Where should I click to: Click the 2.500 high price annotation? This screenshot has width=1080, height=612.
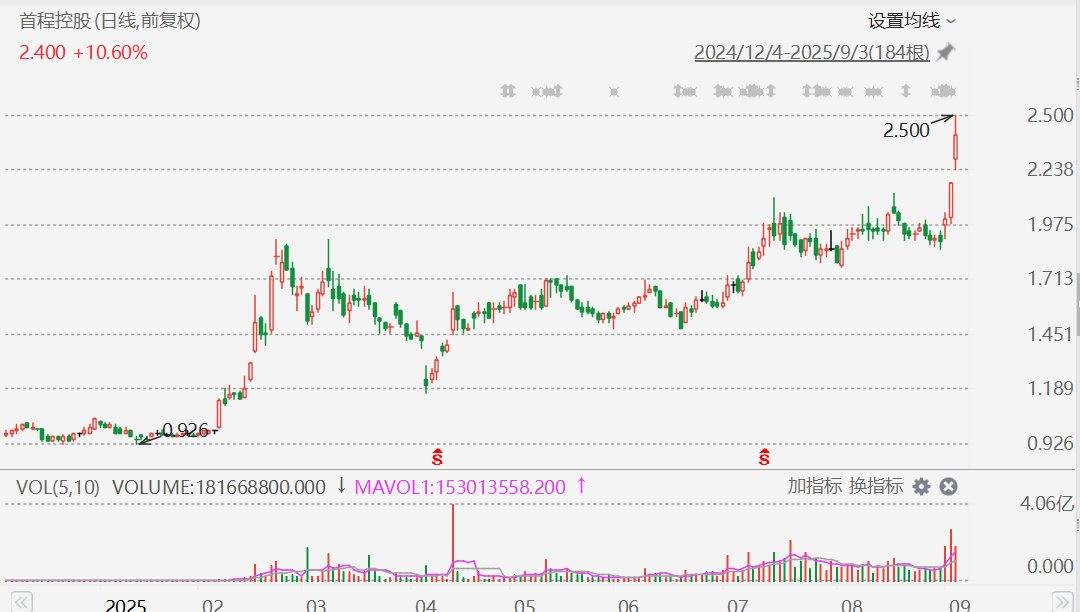point(905,129)
